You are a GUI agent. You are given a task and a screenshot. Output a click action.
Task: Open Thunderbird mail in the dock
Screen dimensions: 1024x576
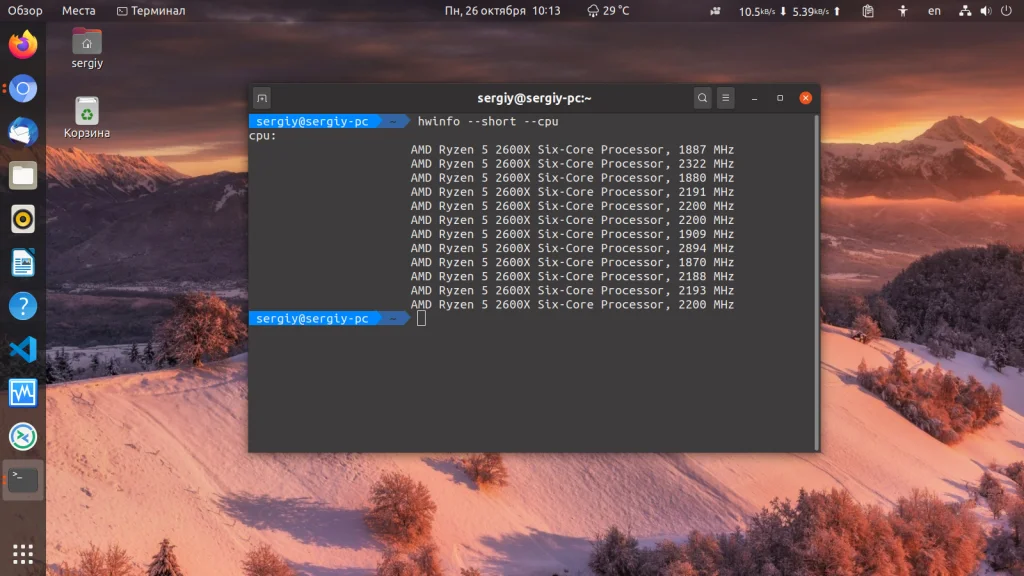coord(23,132)
